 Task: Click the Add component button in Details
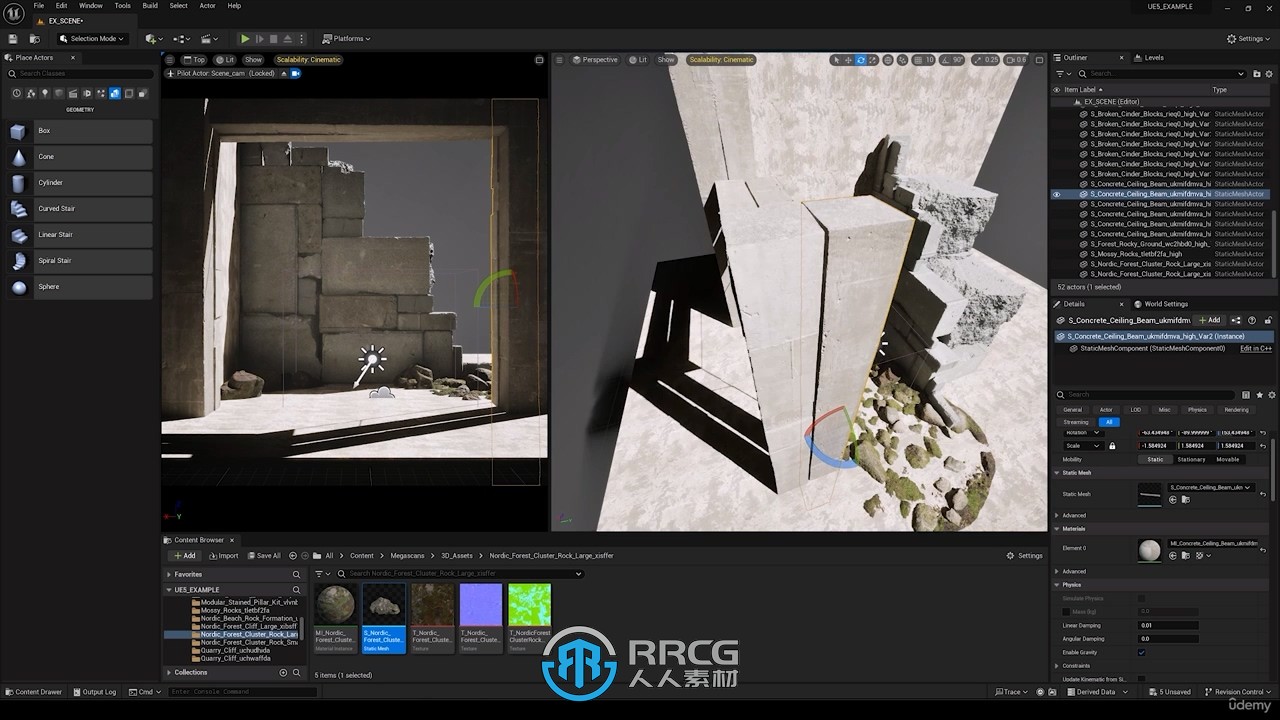pyautogui.click(x=1209, y=320)
